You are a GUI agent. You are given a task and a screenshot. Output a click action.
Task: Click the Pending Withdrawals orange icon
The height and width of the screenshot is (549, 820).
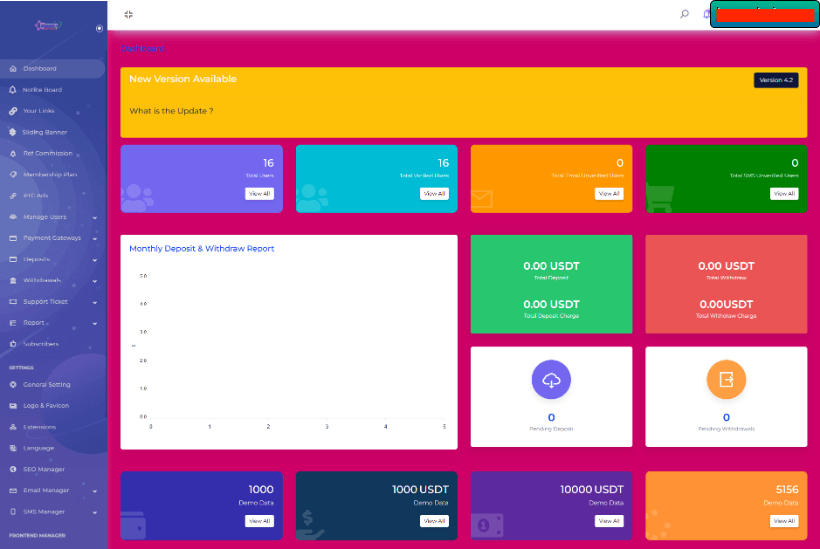pyautogui.click(x=726, y=380)
